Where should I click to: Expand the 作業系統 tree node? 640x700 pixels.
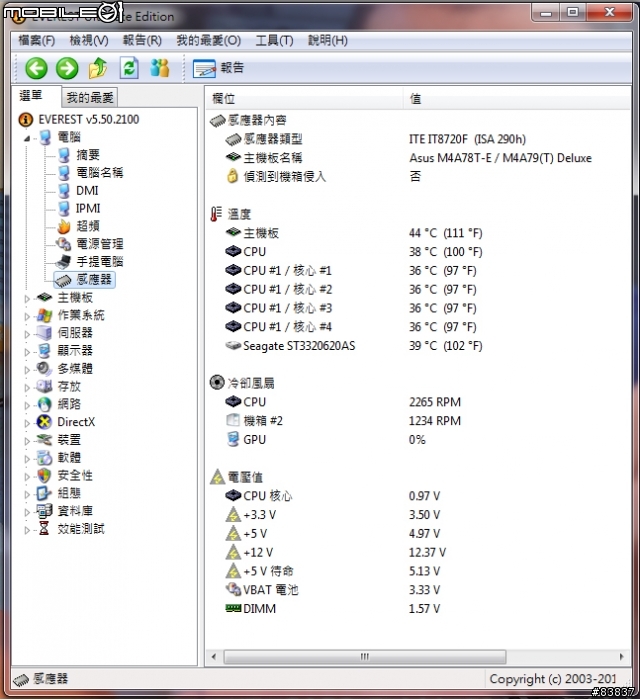click(27, 316)
